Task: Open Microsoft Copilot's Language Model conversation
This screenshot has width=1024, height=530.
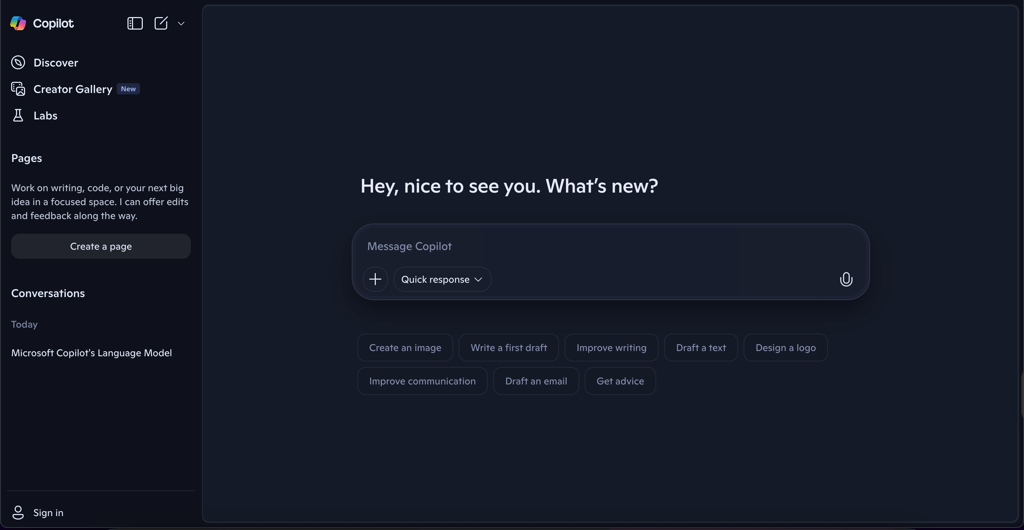Action: click(x=91, y=353)
